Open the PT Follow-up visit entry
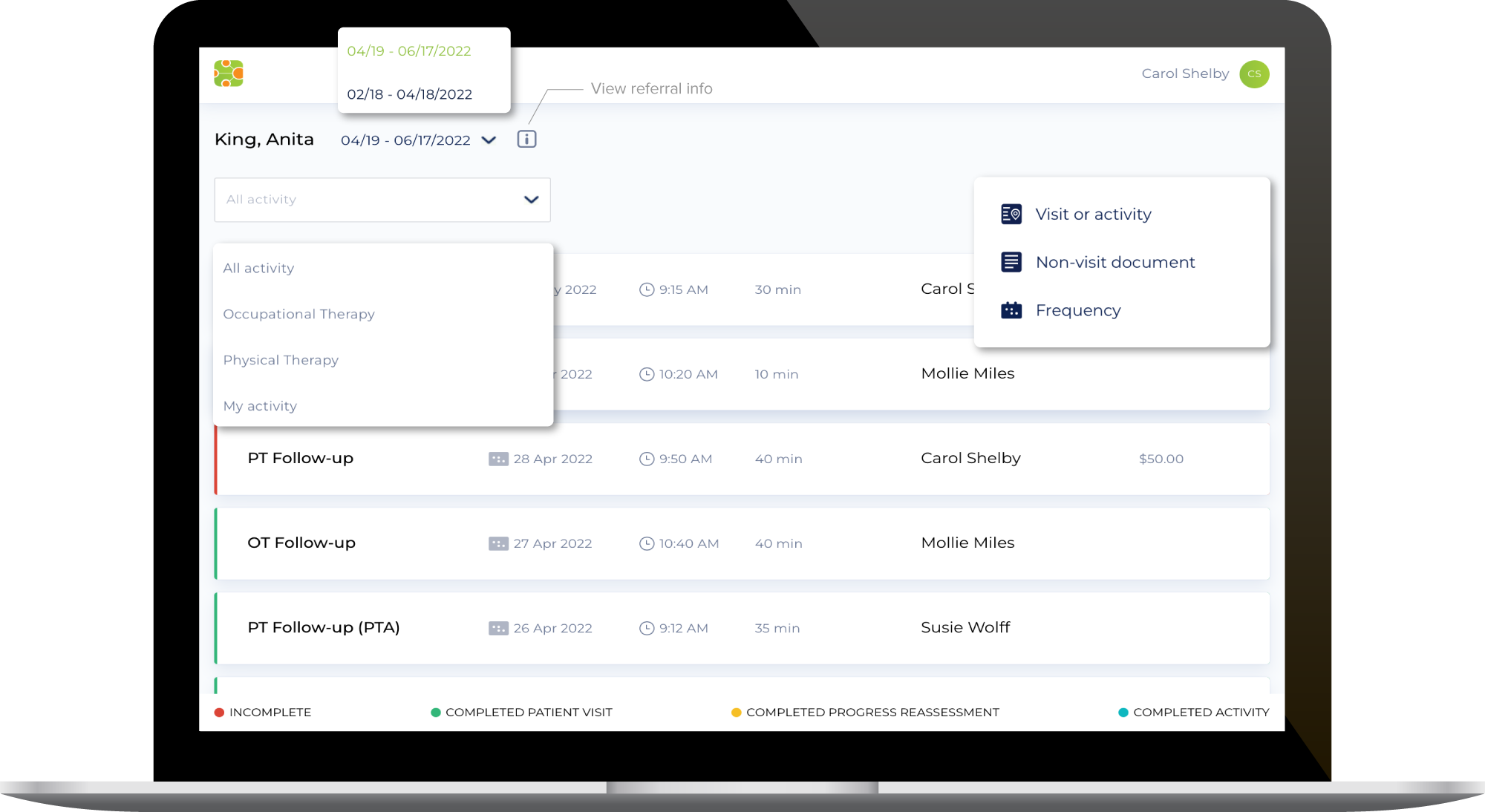Viewport: 1485px width, 812px height. pos(301,459)
